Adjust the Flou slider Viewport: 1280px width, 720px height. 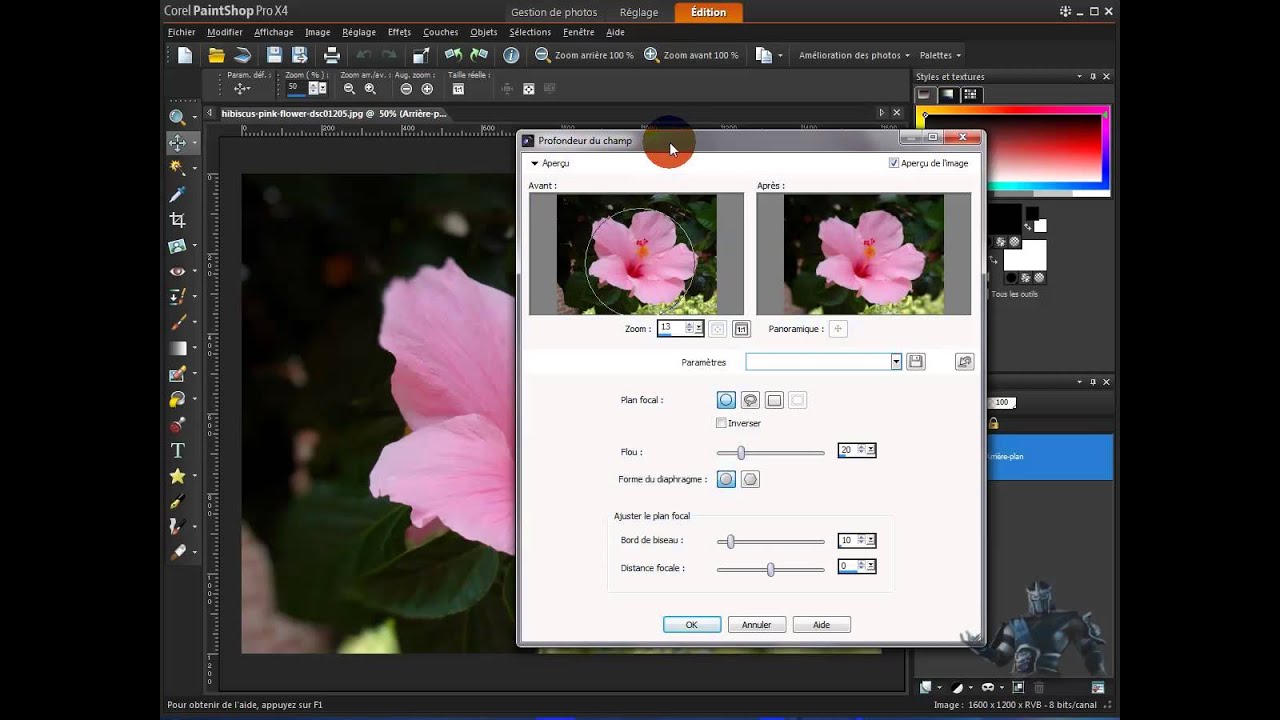click(x=770, y=452)
